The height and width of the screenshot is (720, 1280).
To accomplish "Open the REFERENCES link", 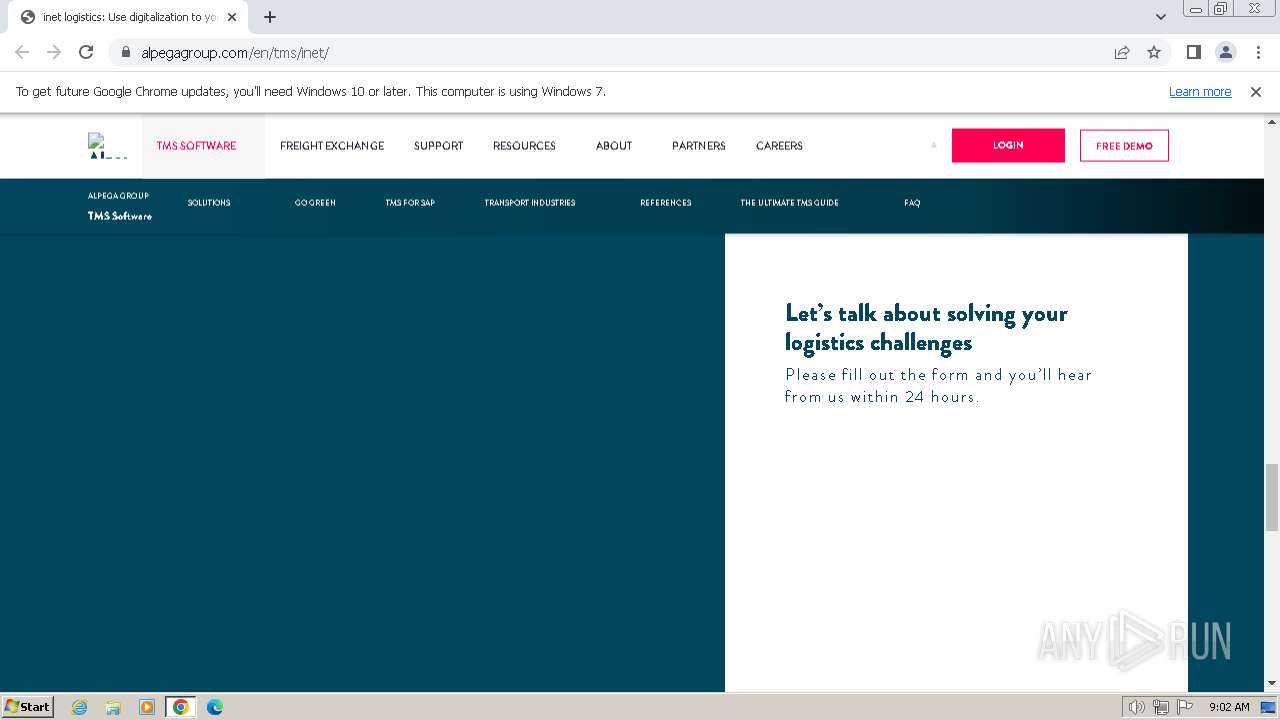I will click(x=666, y=203).
